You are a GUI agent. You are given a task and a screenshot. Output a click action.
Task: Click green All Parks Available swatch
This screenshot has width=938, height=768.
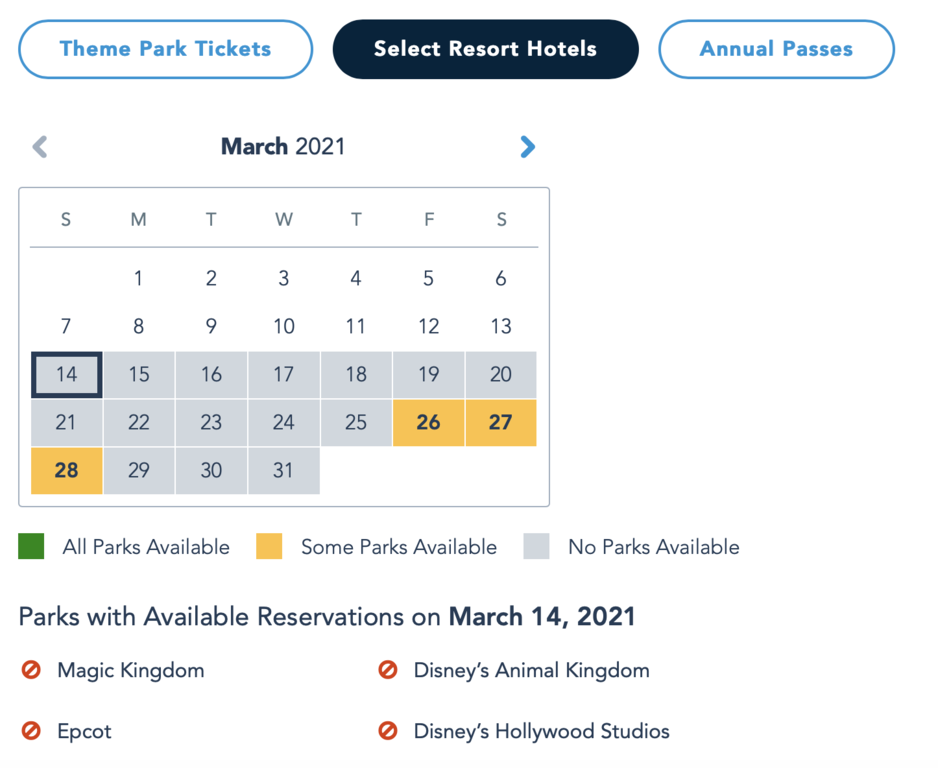tap(31, 546)
